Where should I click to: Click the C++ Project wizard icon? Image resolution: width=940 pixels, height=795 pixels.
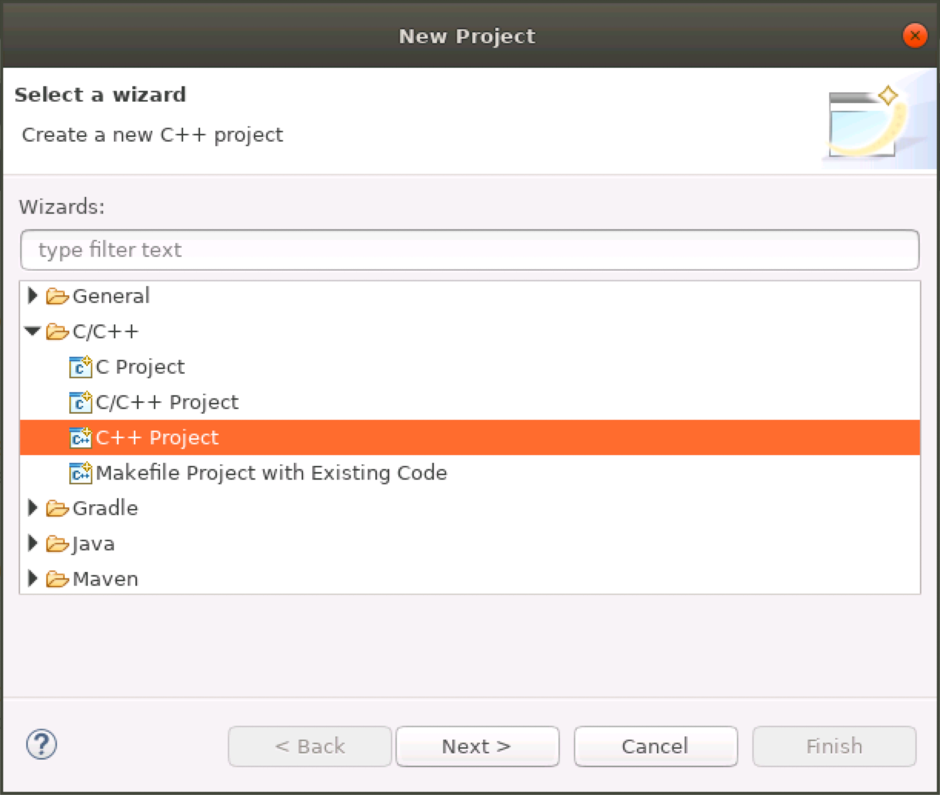point(80,438)
